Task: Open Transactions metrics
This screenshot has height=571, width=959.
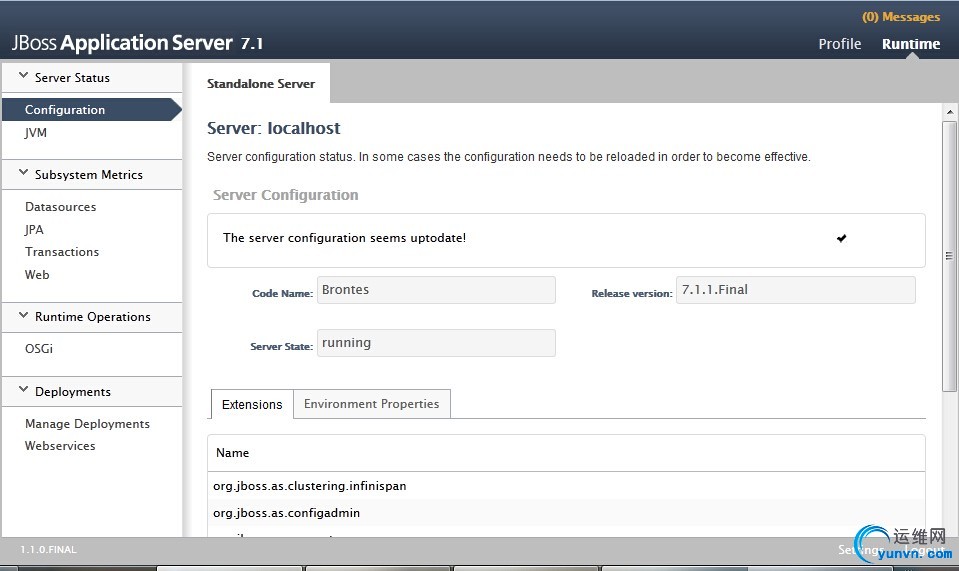Action: coord(62,252)
